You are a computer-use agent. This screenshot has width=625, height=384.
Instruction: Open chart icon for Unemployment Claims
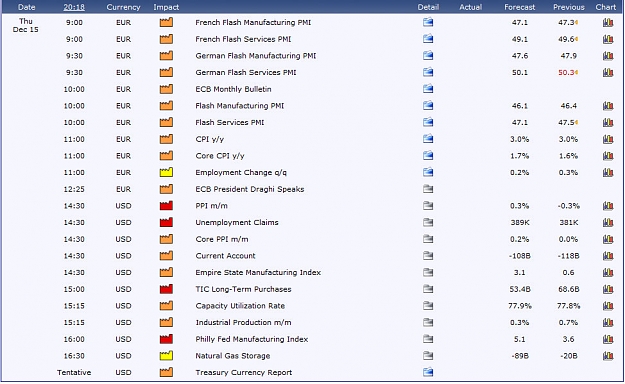(608, 223)
